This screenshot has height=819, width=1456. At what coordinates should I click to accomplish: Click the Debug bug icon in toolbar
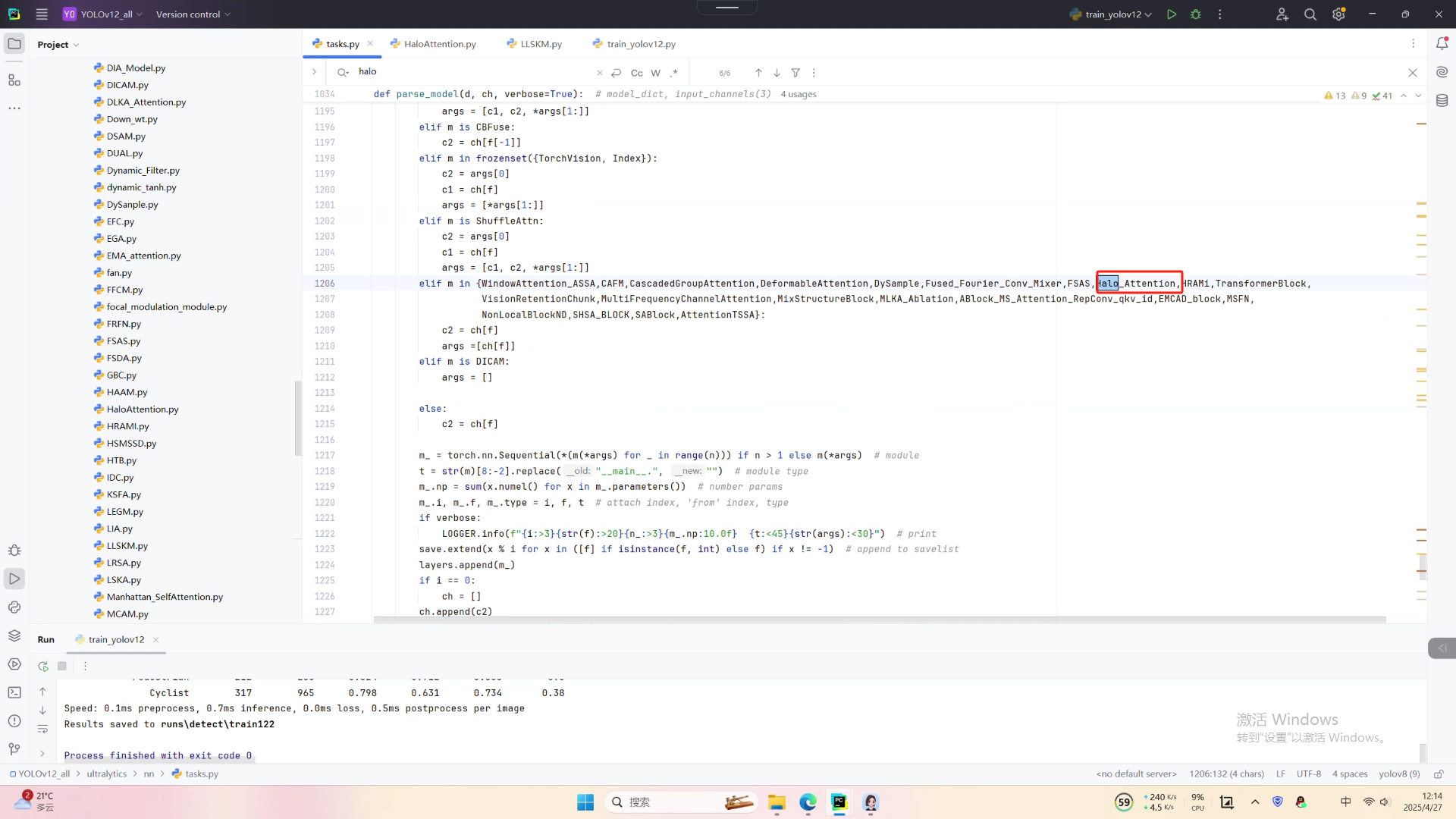click(1196, 14)
